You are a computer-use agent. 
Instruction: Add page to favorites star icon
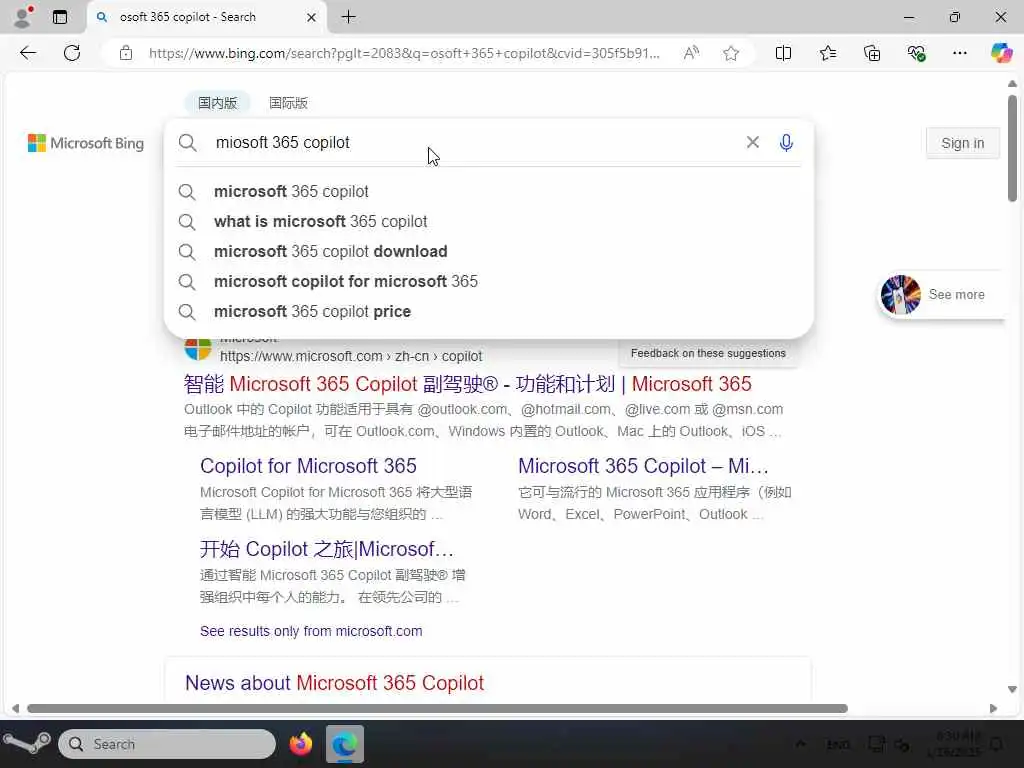(731, 53)
